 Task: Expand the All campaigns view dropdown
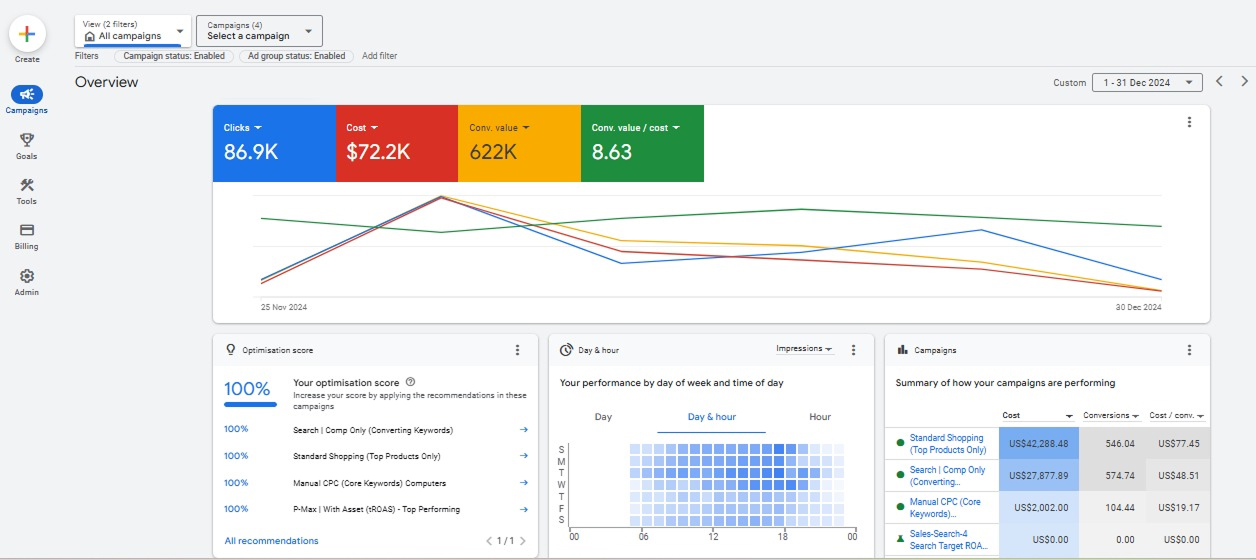(x=133, y=31)
